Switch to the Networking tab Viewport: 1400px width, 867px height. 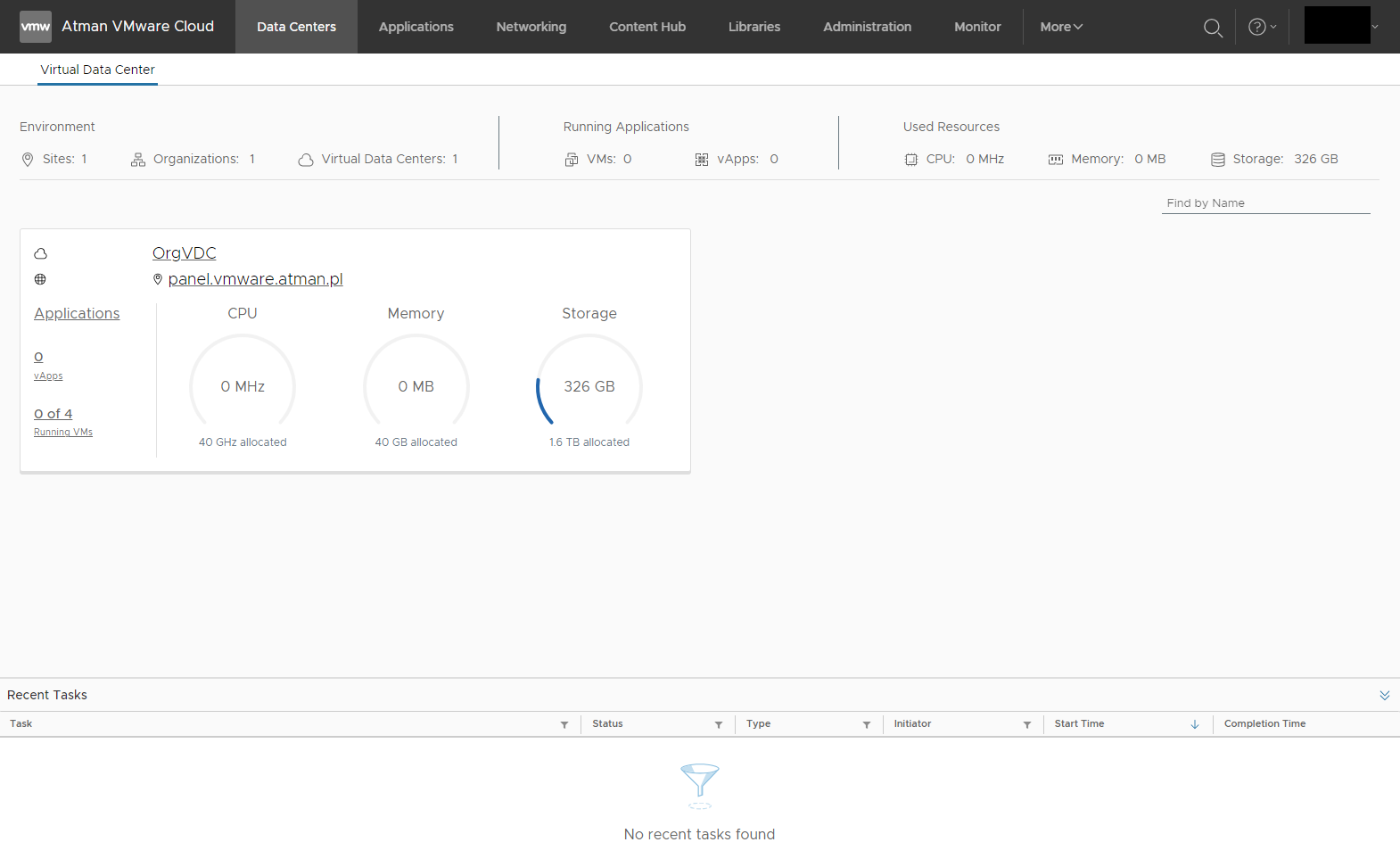531,27
